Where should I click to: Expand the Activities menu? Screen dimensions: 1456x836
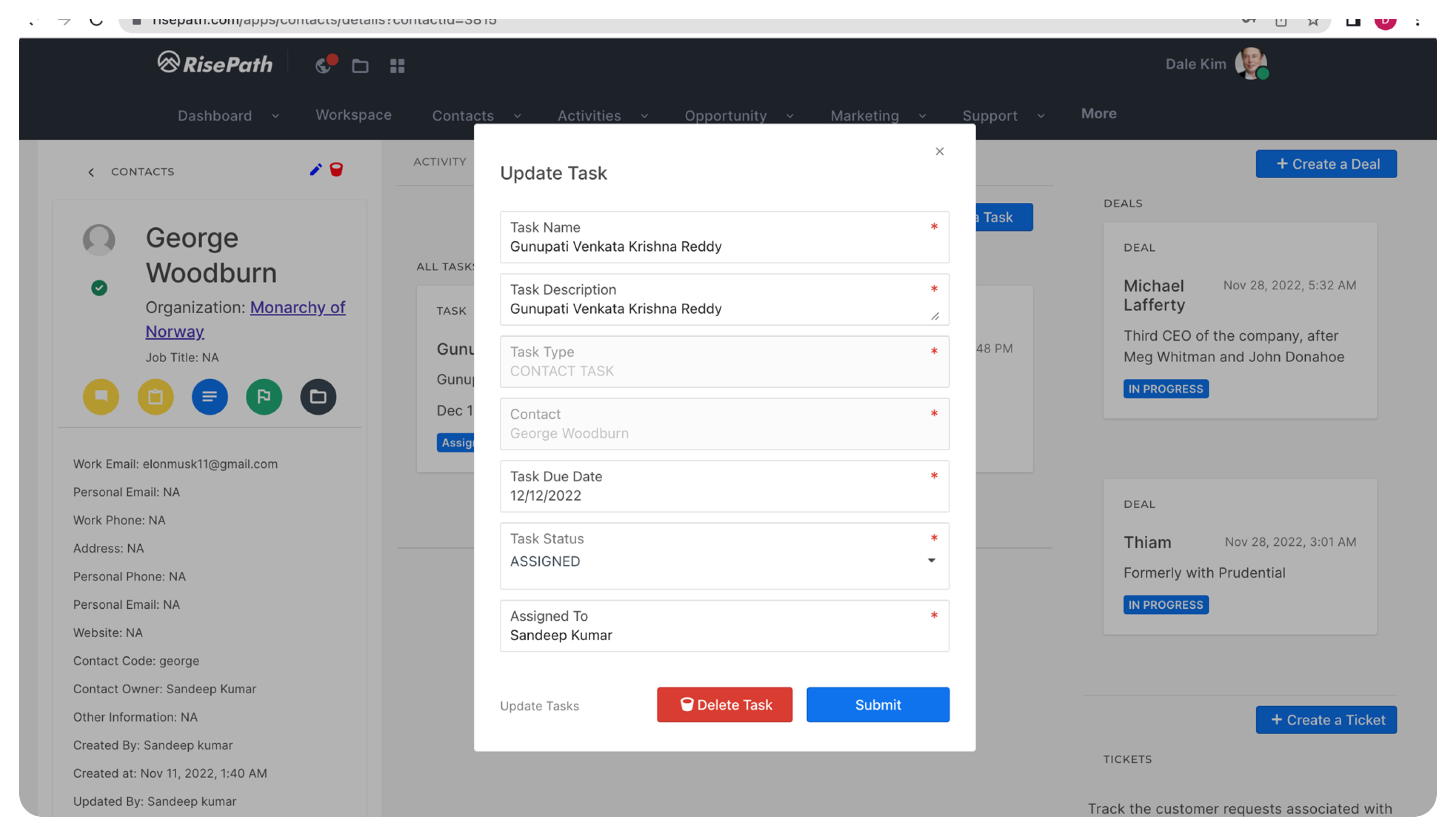[x=603, y=115]
